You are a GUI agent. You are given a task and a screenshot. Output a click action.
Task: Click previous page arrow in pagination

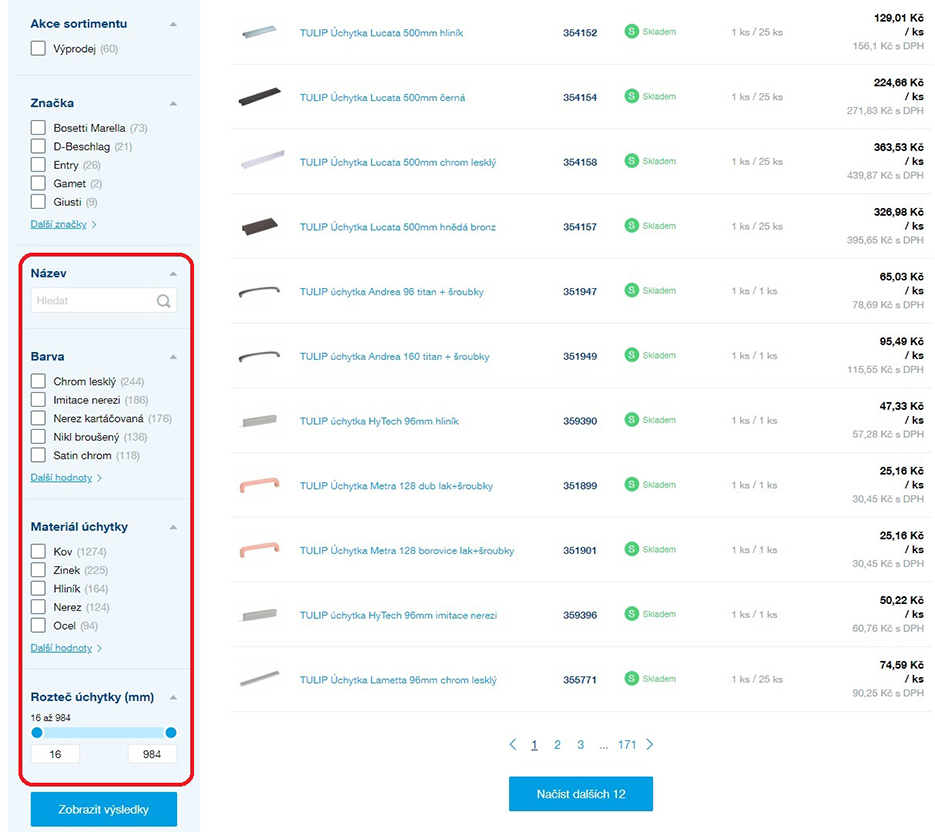click(x=513, y=745)
